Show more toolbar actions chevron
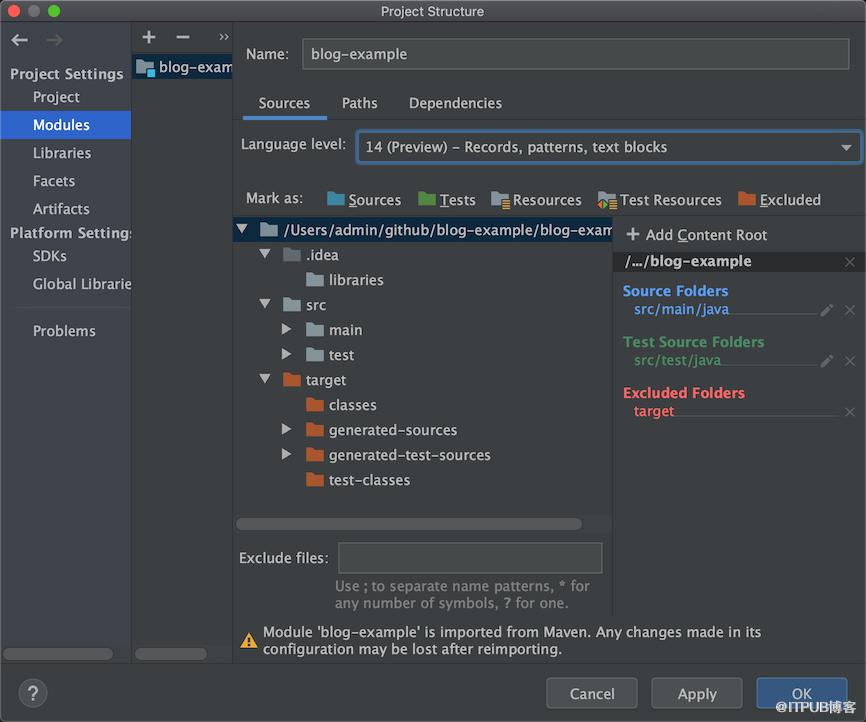The width and height of the screenshot is (866, 722). pyautogui.click(x=223, y=37)
